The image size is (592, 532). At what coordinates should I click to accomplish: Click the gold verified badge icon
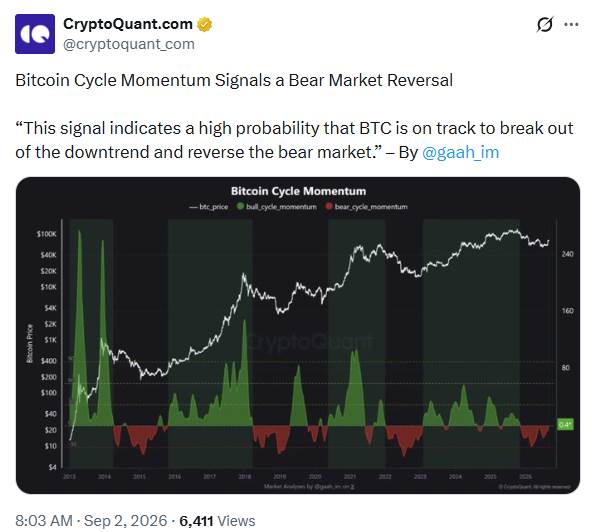click(x=205, y=24)
